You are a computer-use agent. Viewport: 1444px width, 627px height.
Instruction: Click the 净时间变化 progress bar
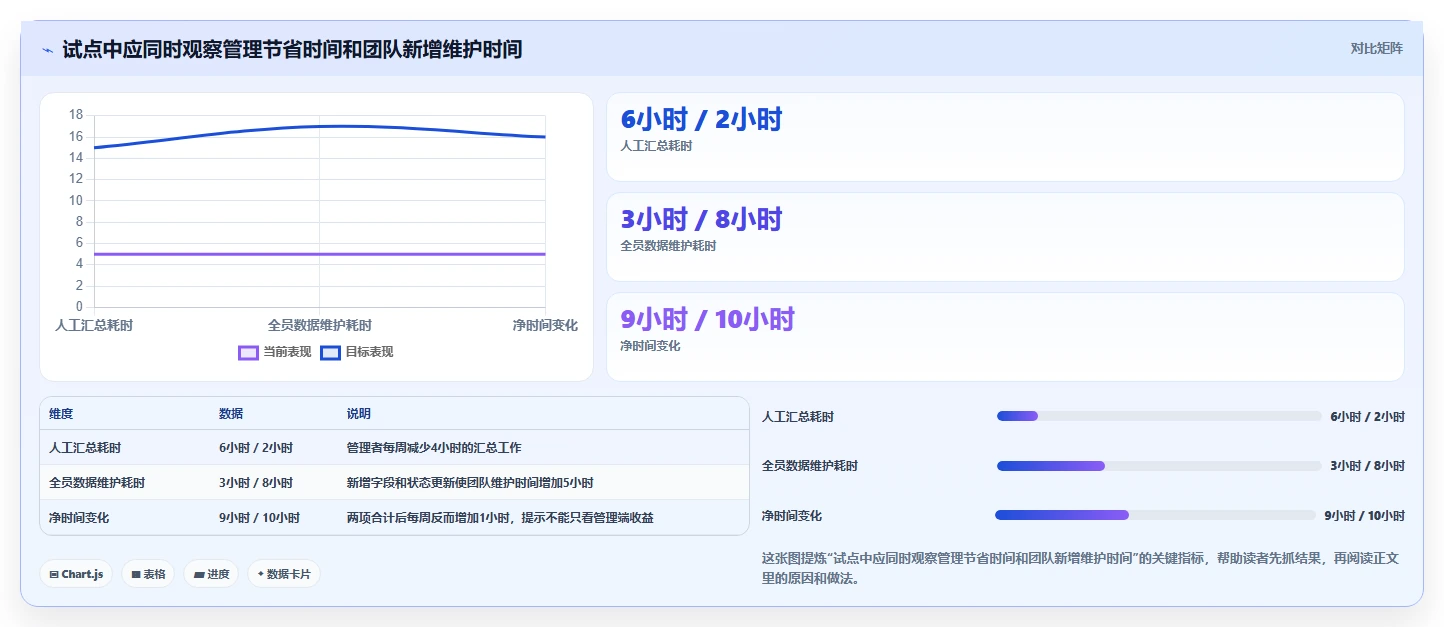pyautogui.click(x=1155, y=515)
